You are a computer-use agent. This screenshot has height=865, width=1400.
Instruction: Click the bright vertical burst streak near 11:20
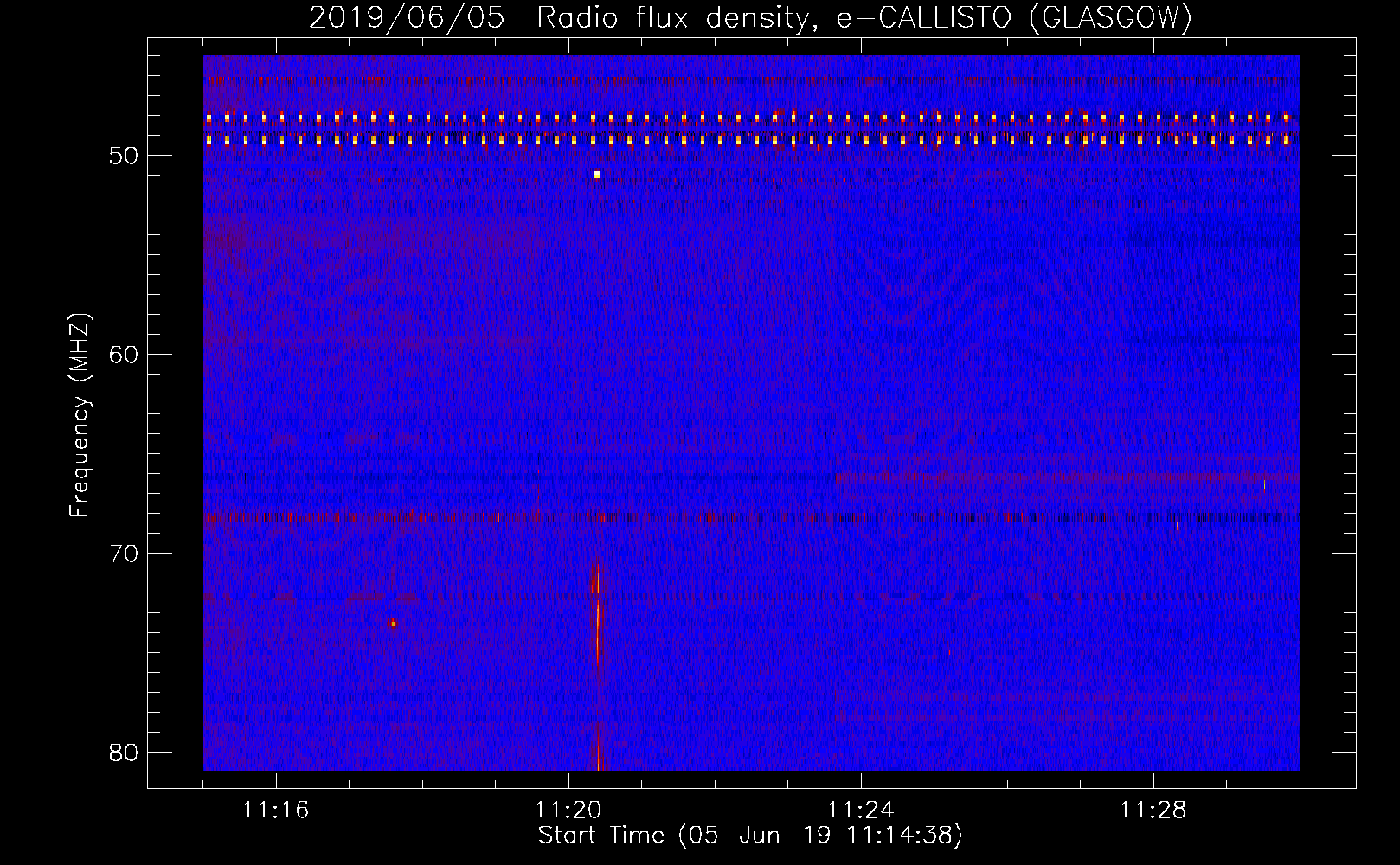click(597, 666)
